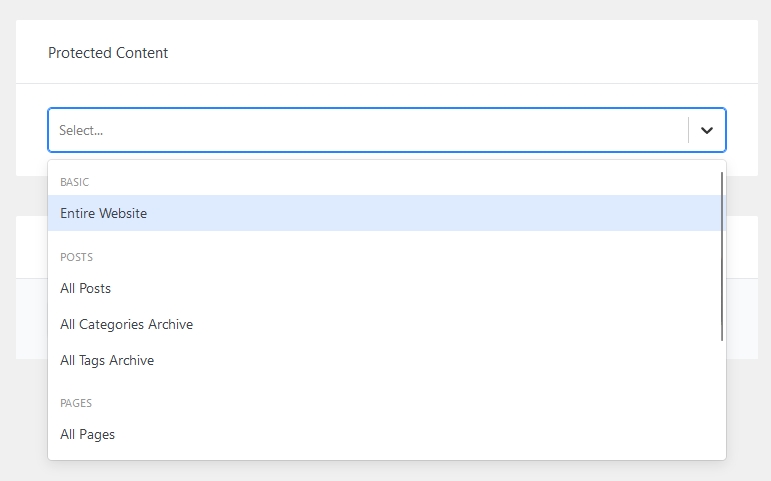Click the POSTS group label
The height and width of the screenshot is (481, 771).
tap(76, 257)
